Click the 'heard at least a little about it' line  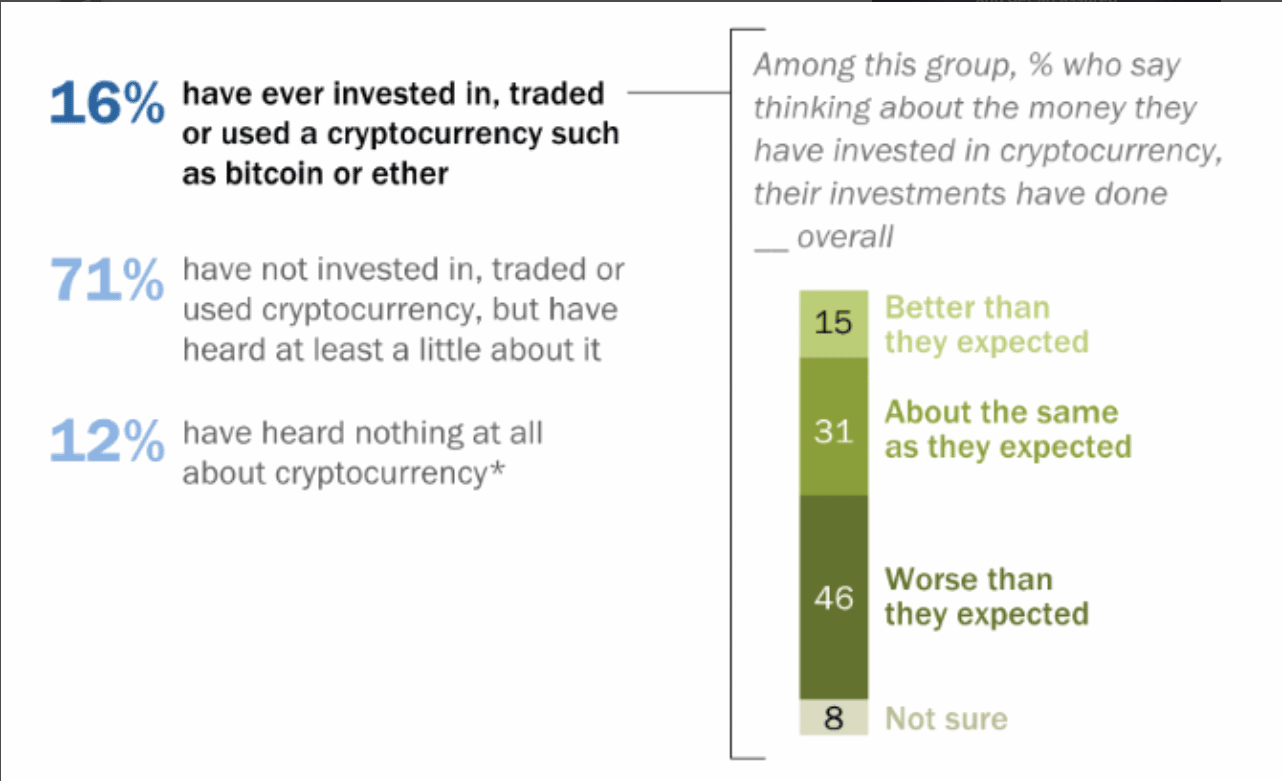[391, 351]
